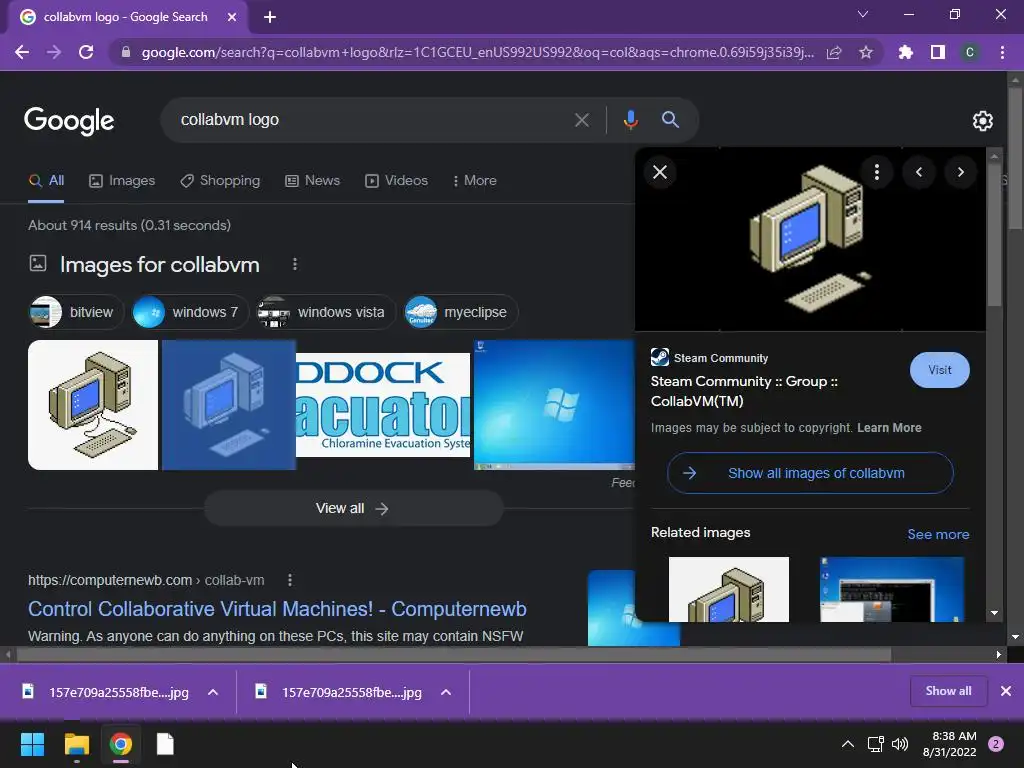Viewport: 1024px width, 768px height.
Task: Start voice search with the microphone
Action: [x=630, y=120]
